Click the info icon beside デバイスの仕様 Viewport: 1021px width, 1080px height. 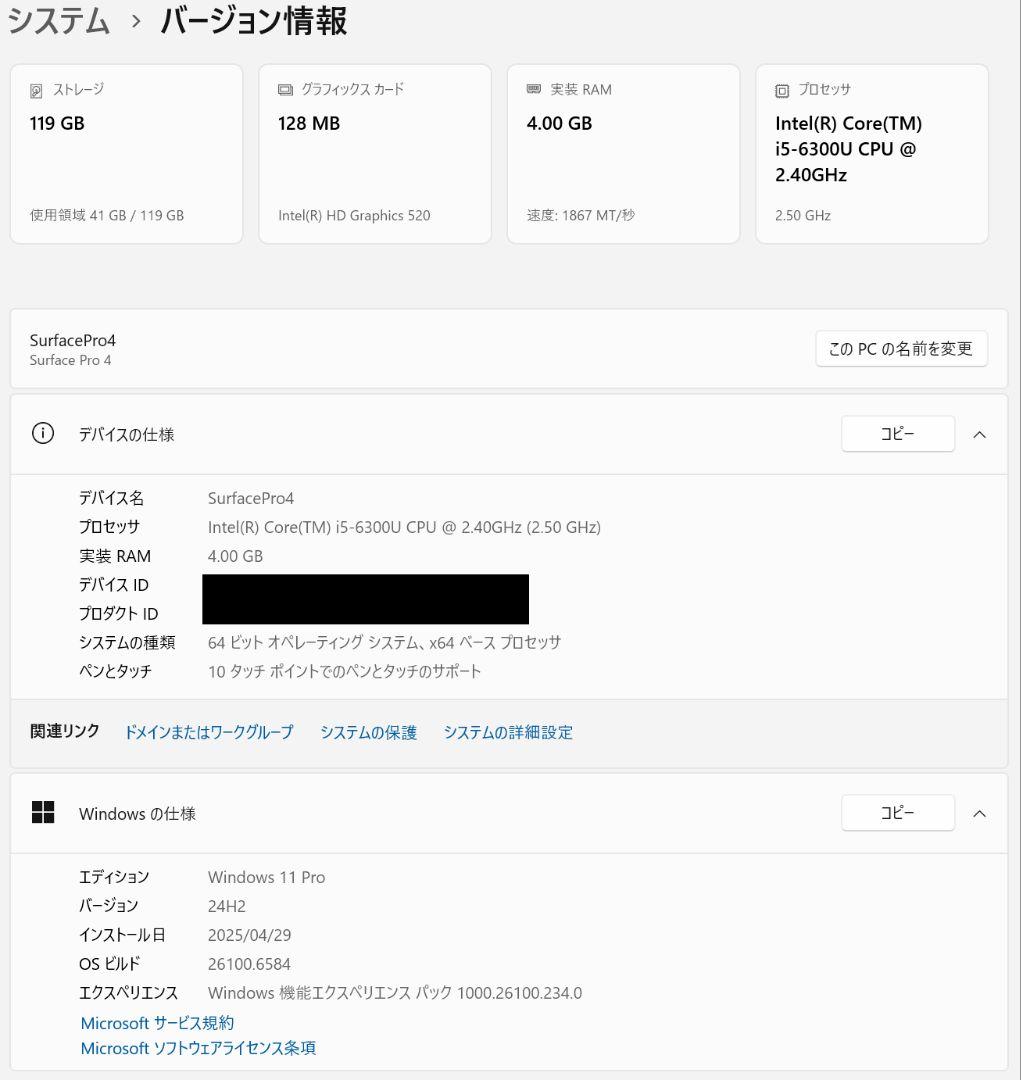click(43, 433)
